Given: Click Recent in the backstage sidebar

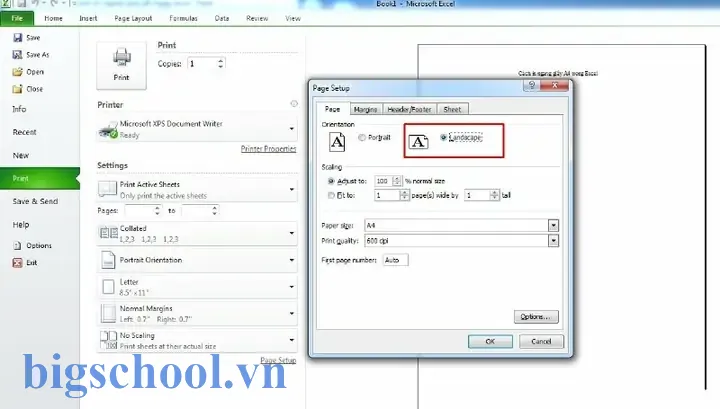Looking at the screenshot, I should (24, 132).
